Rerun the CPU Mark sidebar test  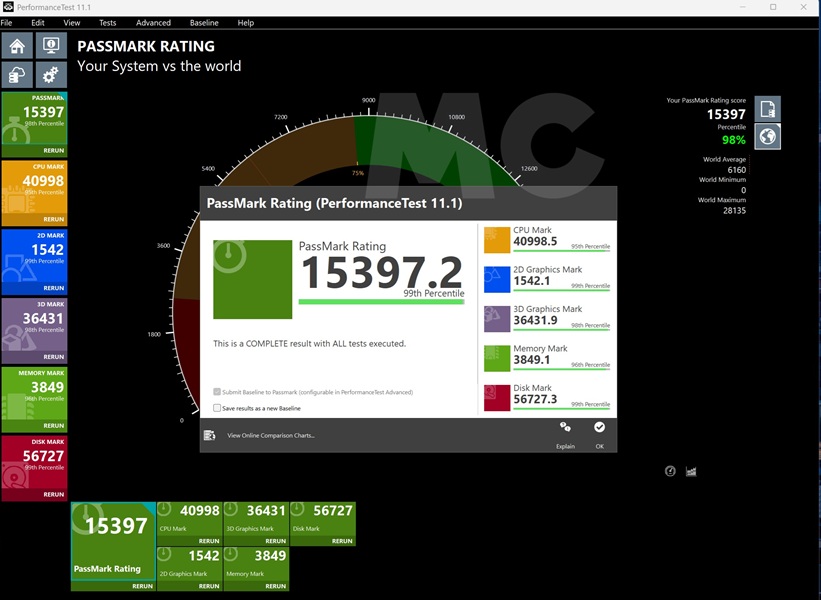point(53,219)
